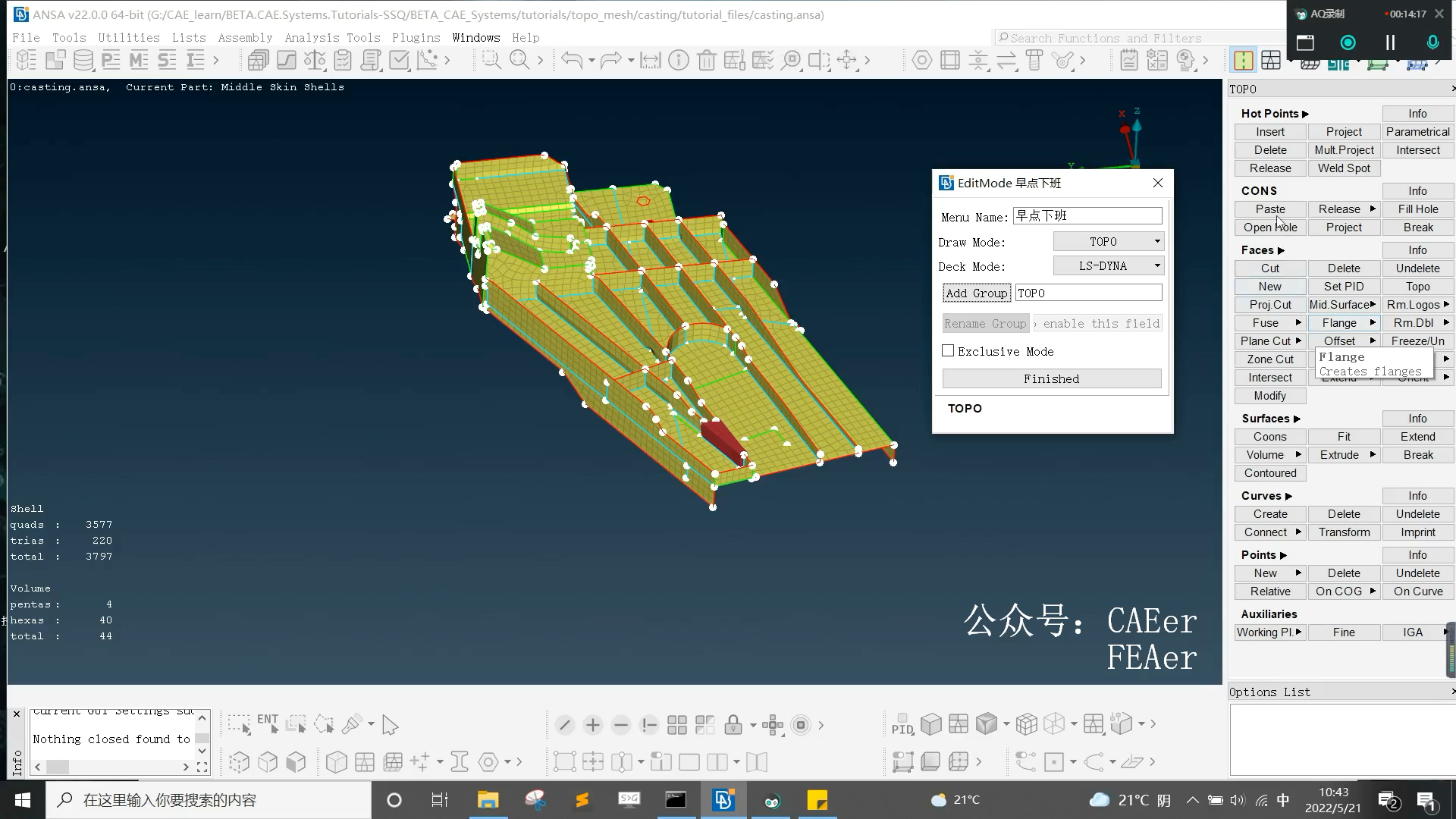Screen dimensions: 1456x819
Task: Click the lock visibility icon in bottom toolbar
Action: tap(733, 725)
